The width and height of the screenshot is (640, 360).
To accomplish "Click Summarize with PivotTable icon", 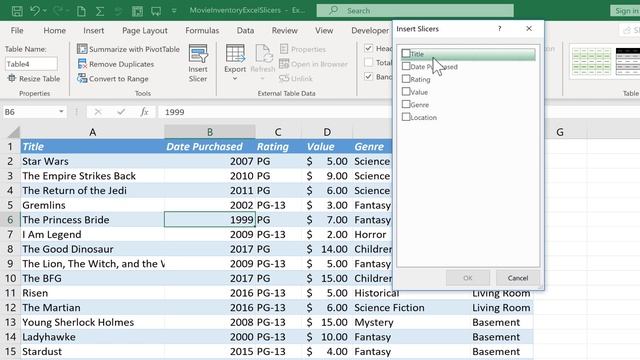I will coord(82,49).
